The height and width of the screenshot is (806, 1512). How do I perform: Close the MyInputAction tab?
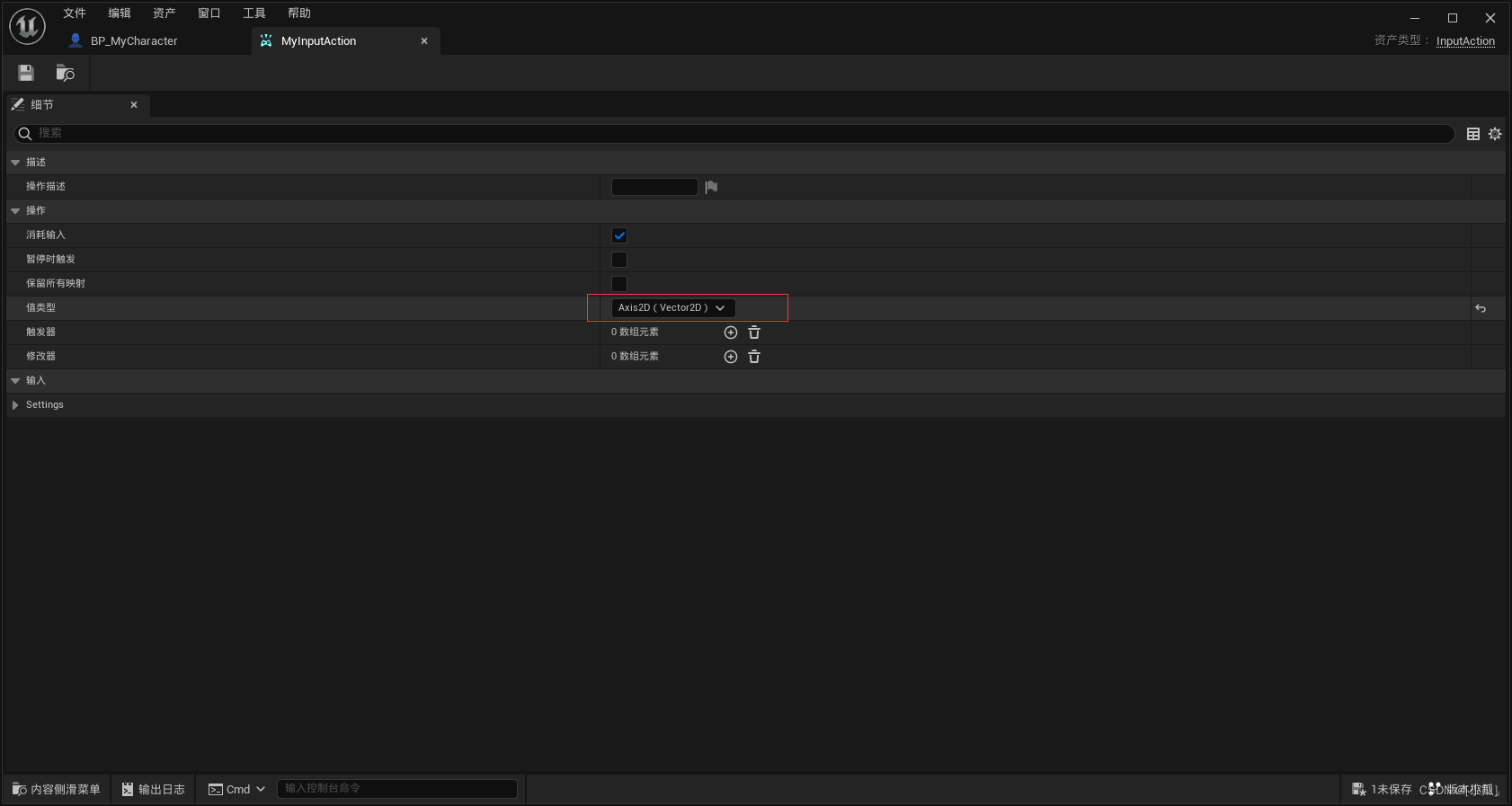coord(424,40)
